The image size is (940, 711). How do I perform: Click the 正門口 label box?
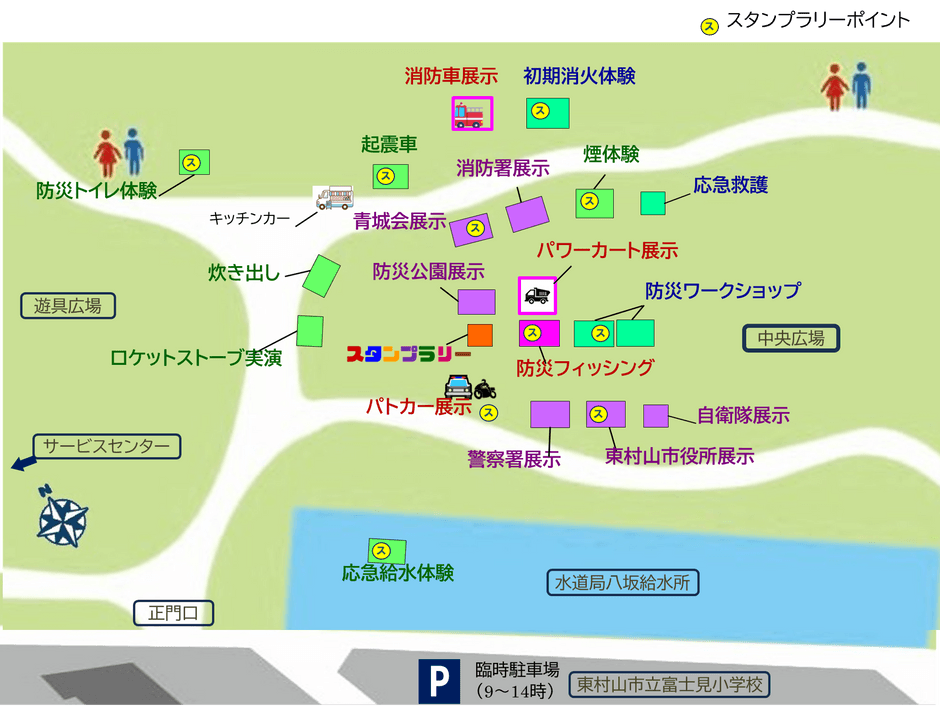coord(173,613)
